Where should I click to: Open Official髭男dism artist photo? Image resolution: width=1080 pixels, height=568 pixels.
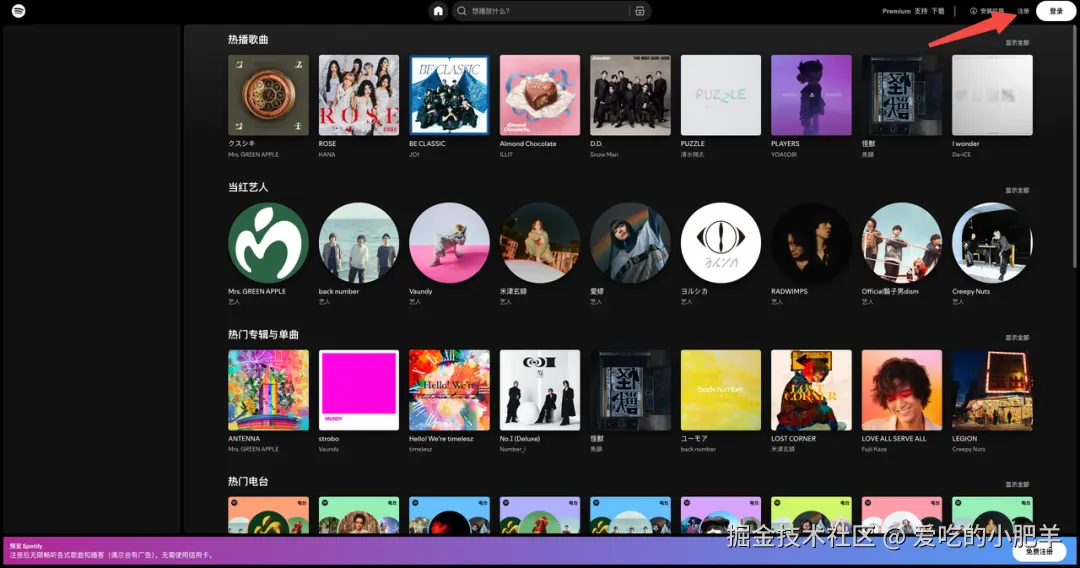click(902, 242)
